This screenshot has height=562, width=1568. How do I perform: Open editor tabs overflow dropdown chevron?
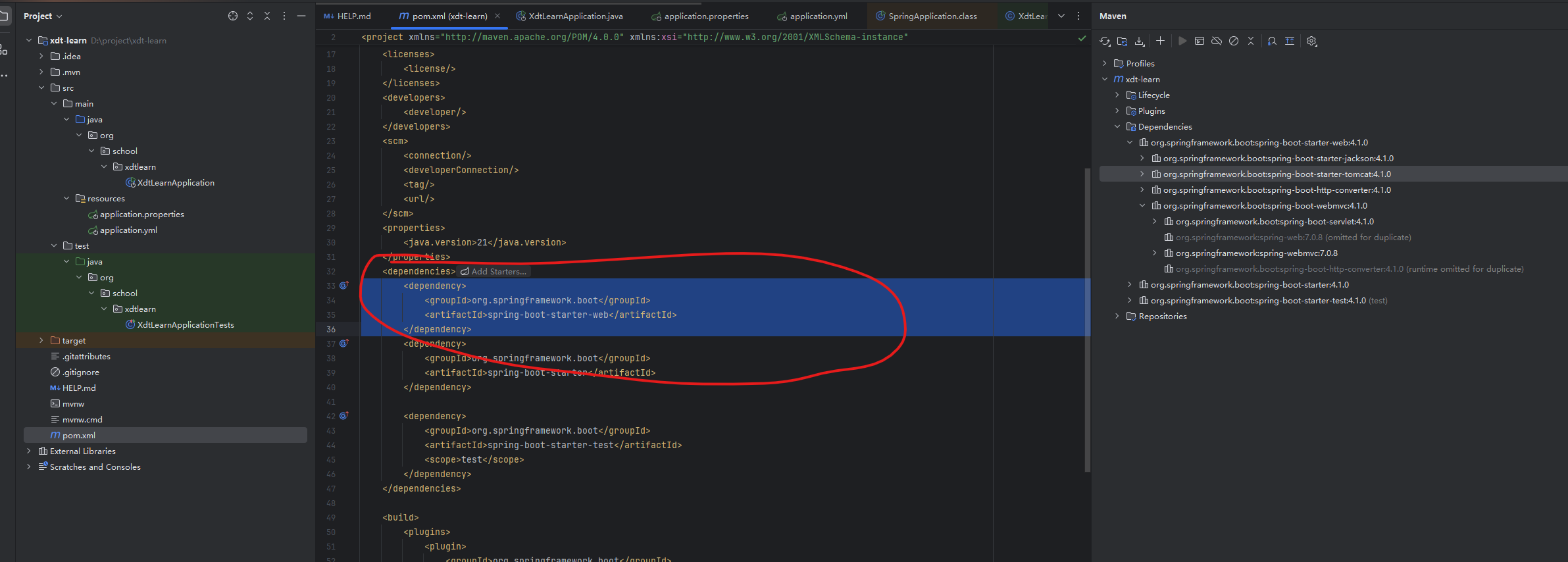[x=1061, y=16]
